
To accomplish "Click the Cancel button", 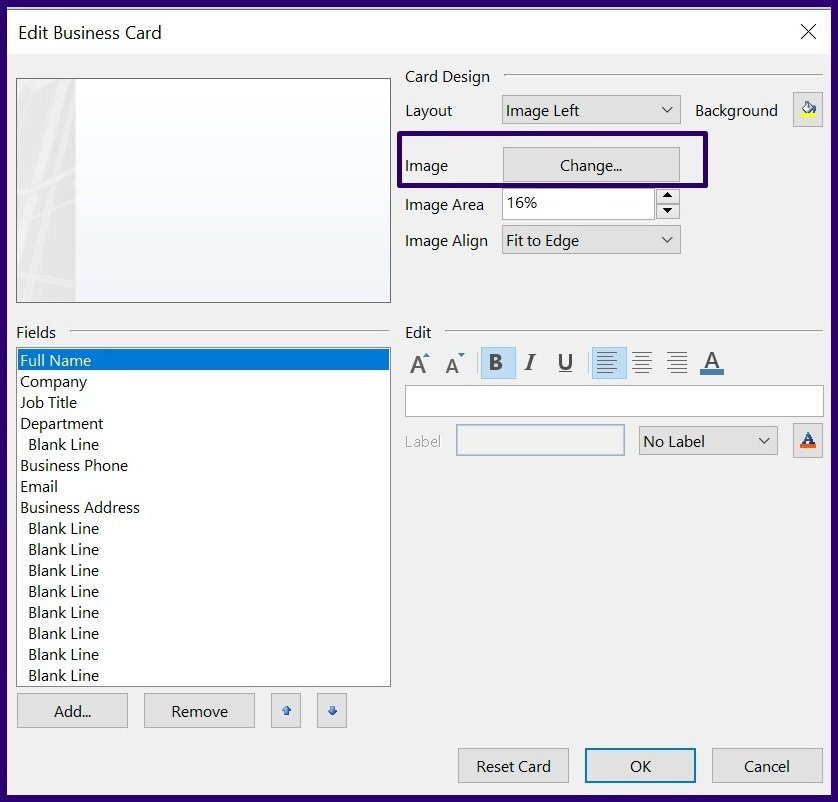I will [x=767, y=766].
